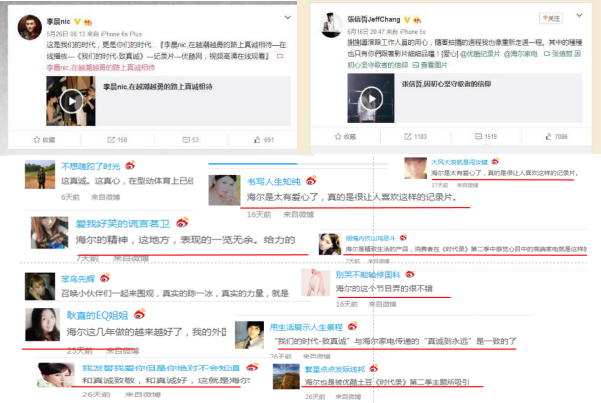Expand the dropdown arrow on 李晨nic post
The height and width of the screenshot is (403, 601).
(x=287, y=17)
